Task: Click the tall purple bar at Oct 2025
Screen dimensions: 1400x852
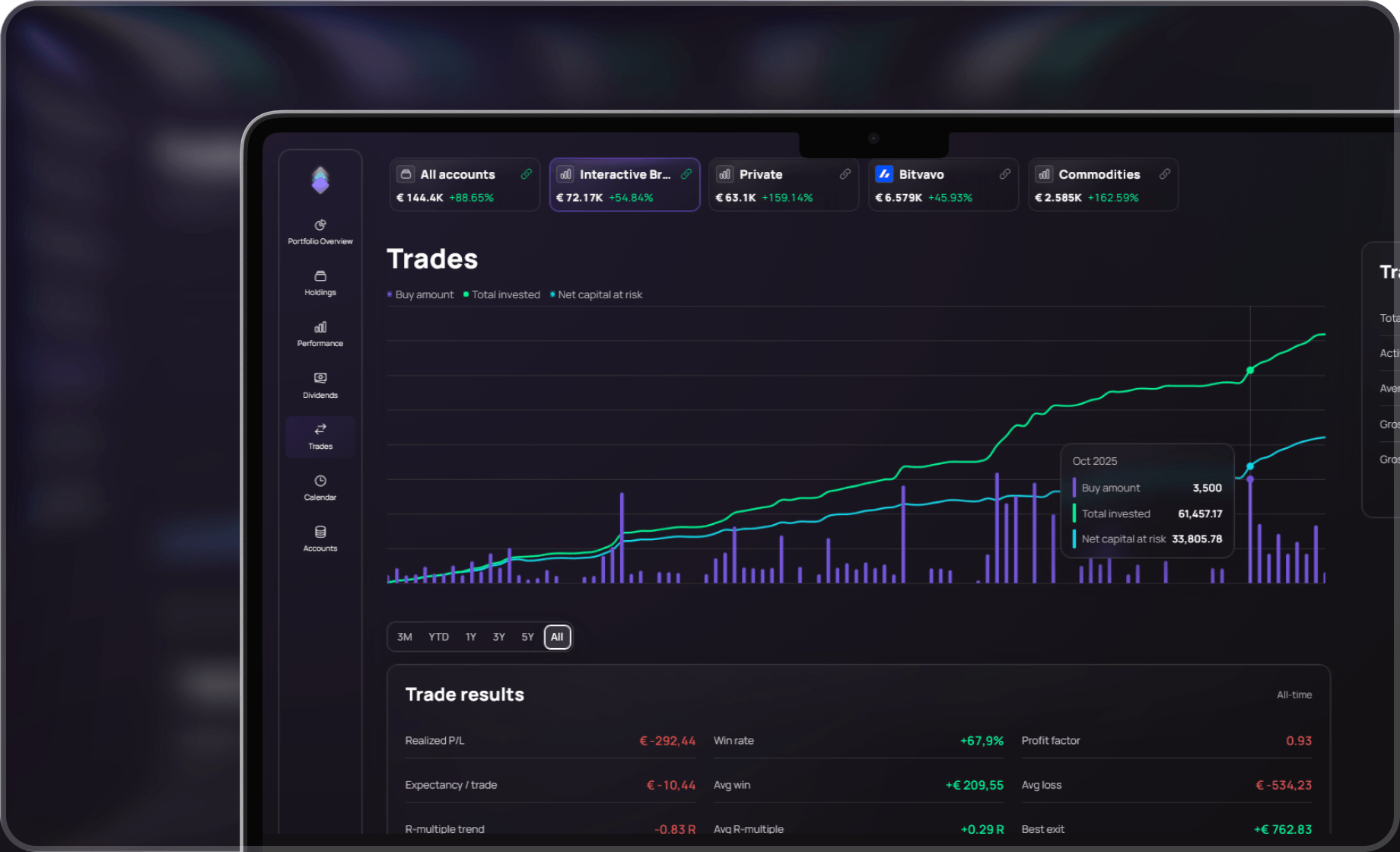Action: 1250,530
